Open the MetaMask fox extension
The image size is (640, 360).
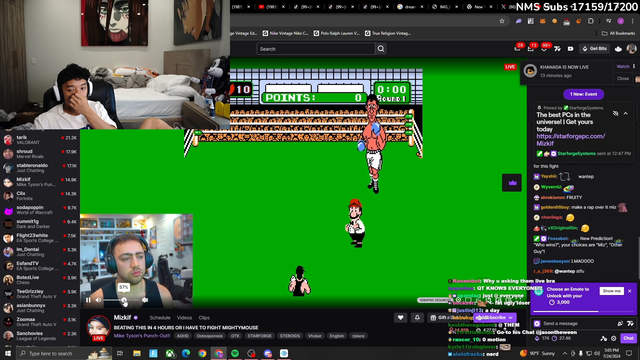click(x=543, y=21)
